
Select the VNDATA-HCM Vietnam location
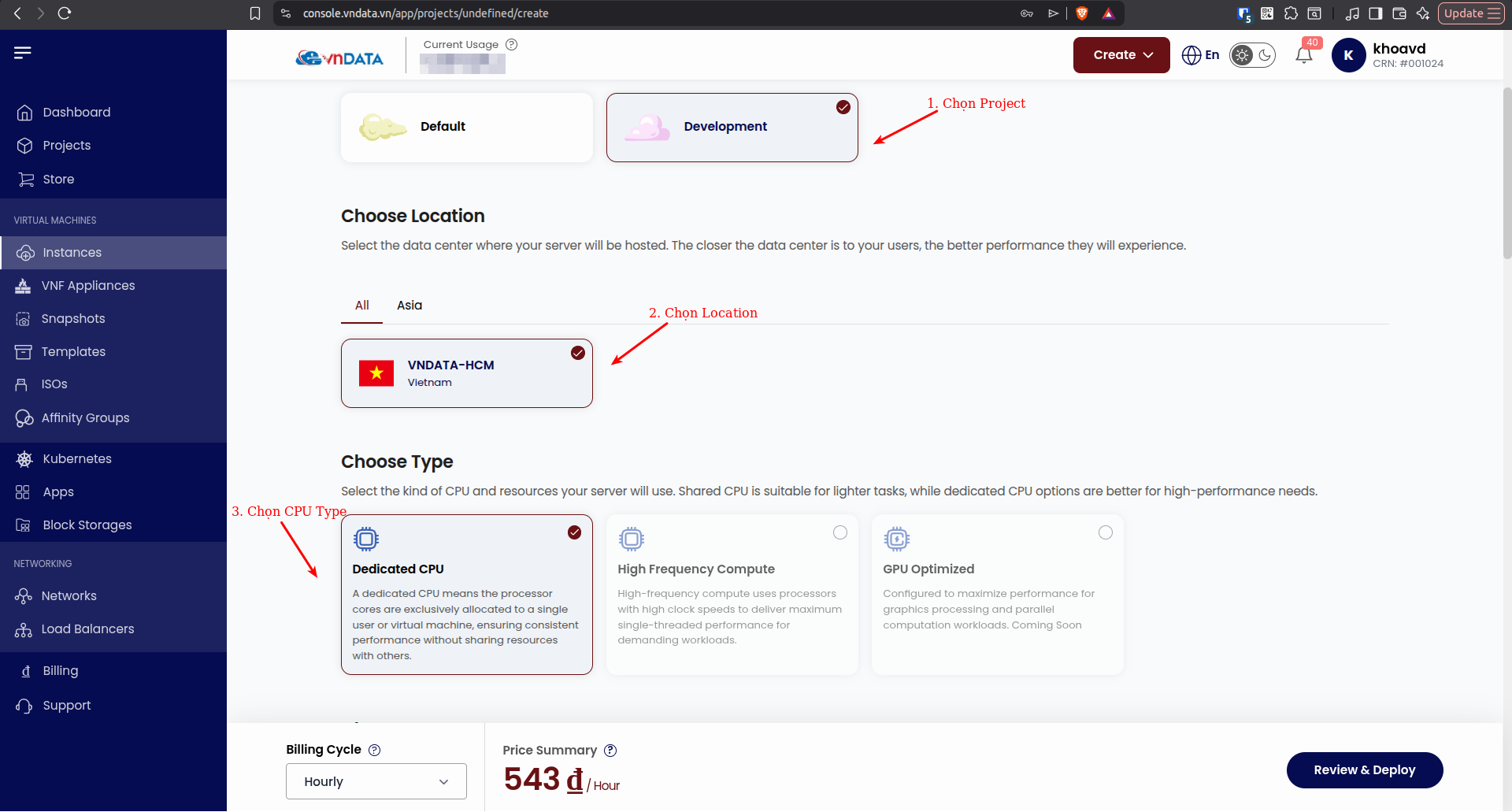[x=467, y=373]
